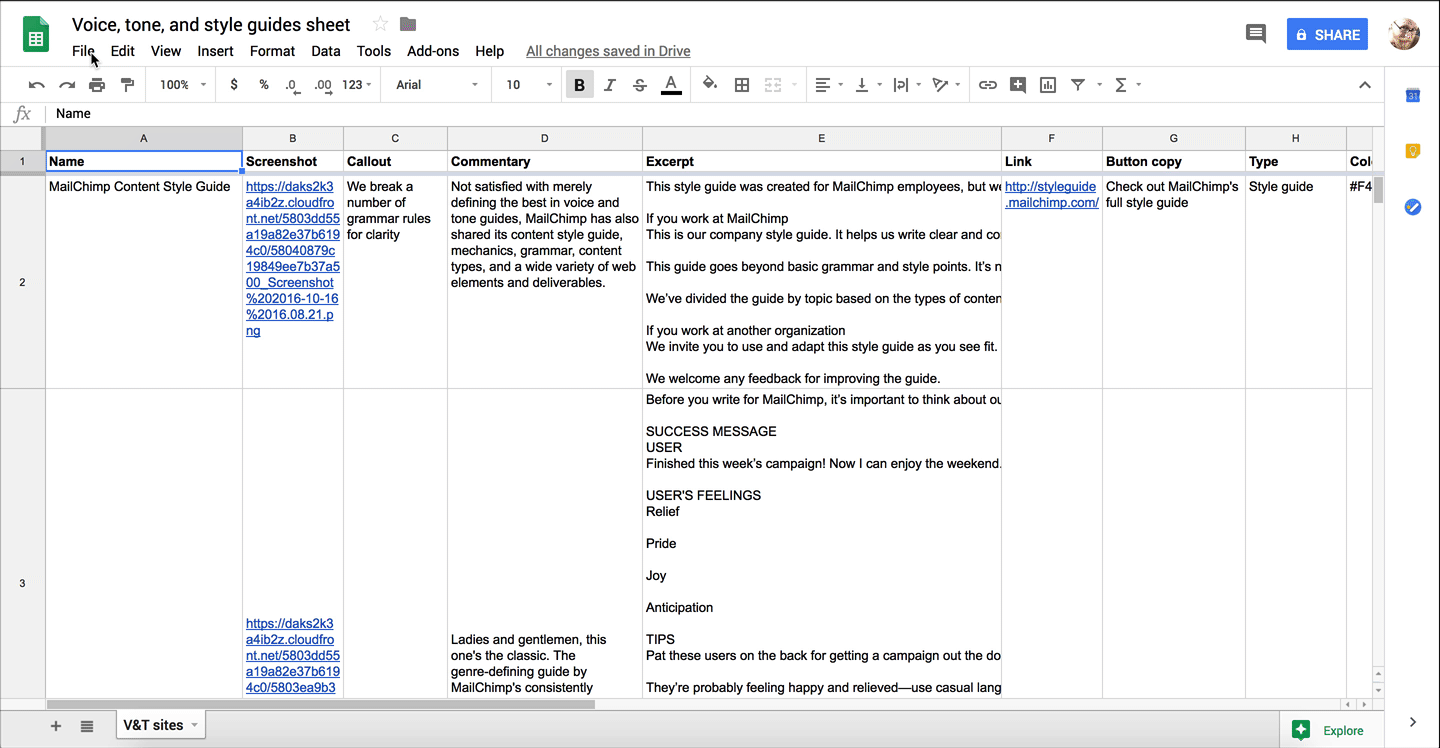The image size is (1440, 748).
Task: Open the zoom 100% dropdown
Action: pyautogui.click(x=183, y=85)
